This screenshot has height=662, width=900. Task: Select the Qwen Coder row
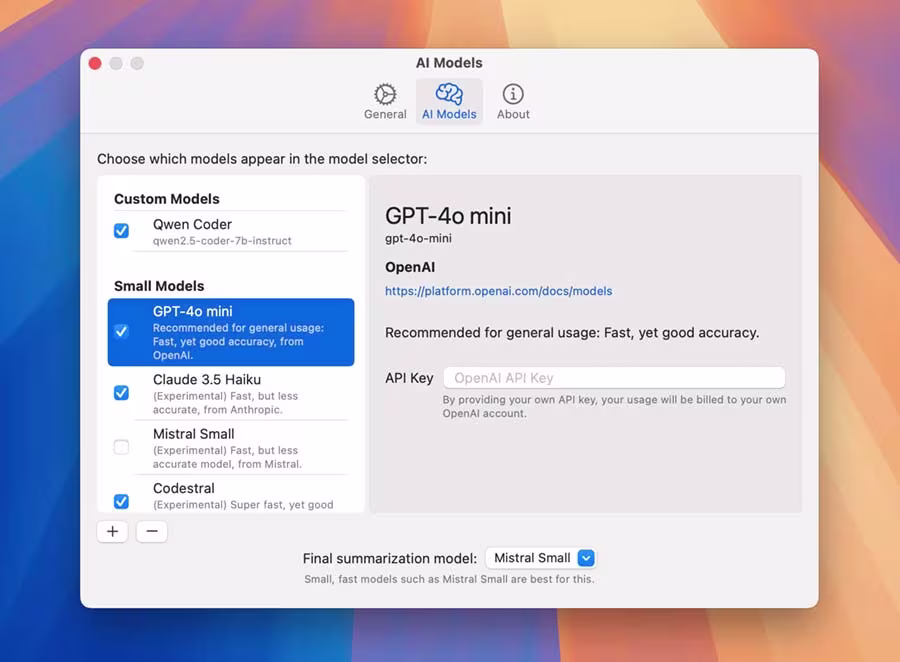click(x=231, y=231)
